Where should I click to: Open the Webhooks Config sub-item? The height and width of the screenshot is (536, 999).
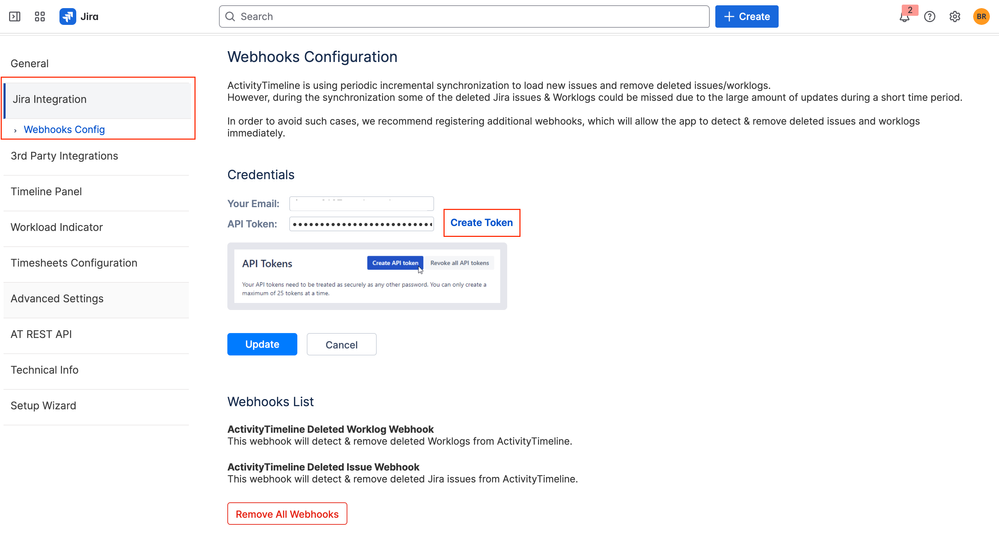pos(64,129)
